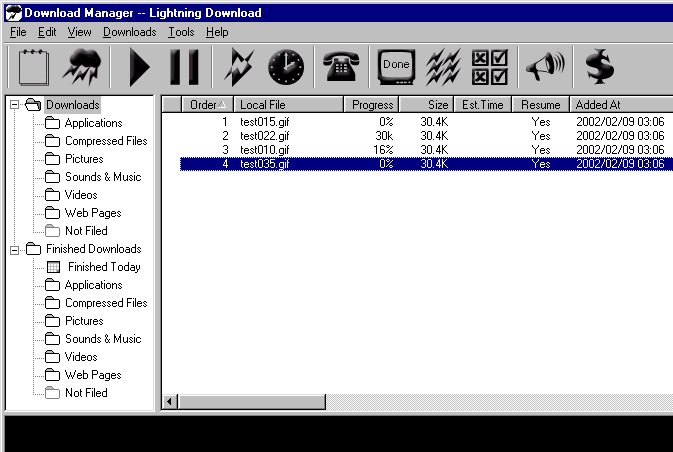Image resolution: width=673 pixels, height=452 pixels.
Task: Sort by the Order column header
Action: 207,105
